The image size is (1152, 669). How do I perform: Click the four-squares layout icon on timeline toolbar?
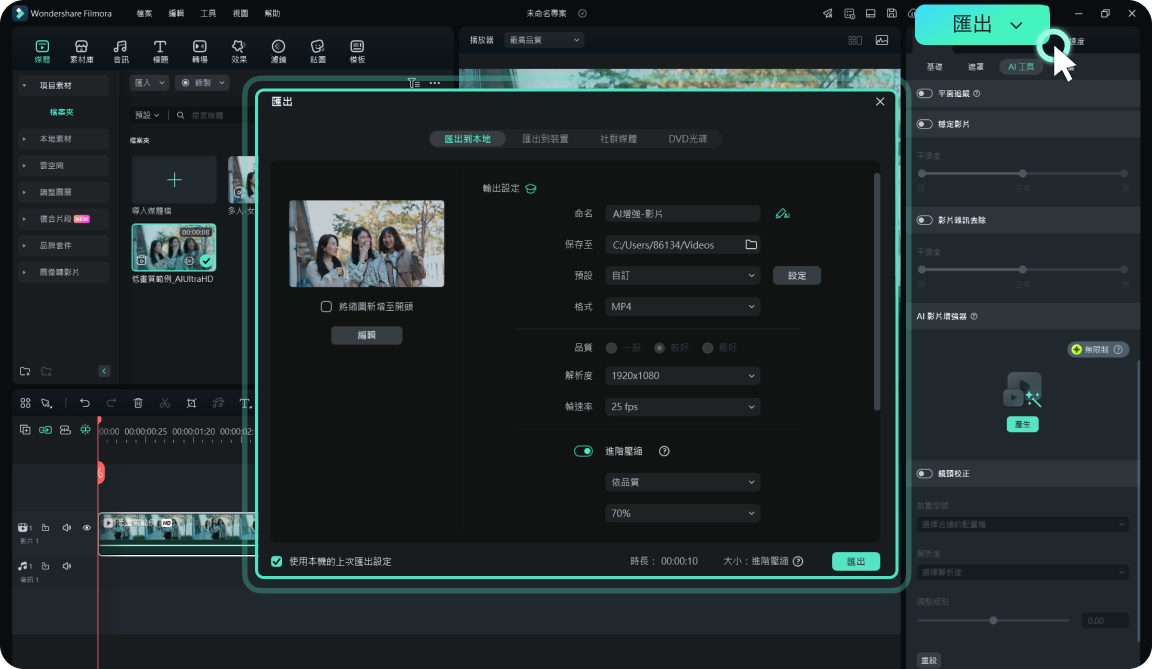click(25, 402)
